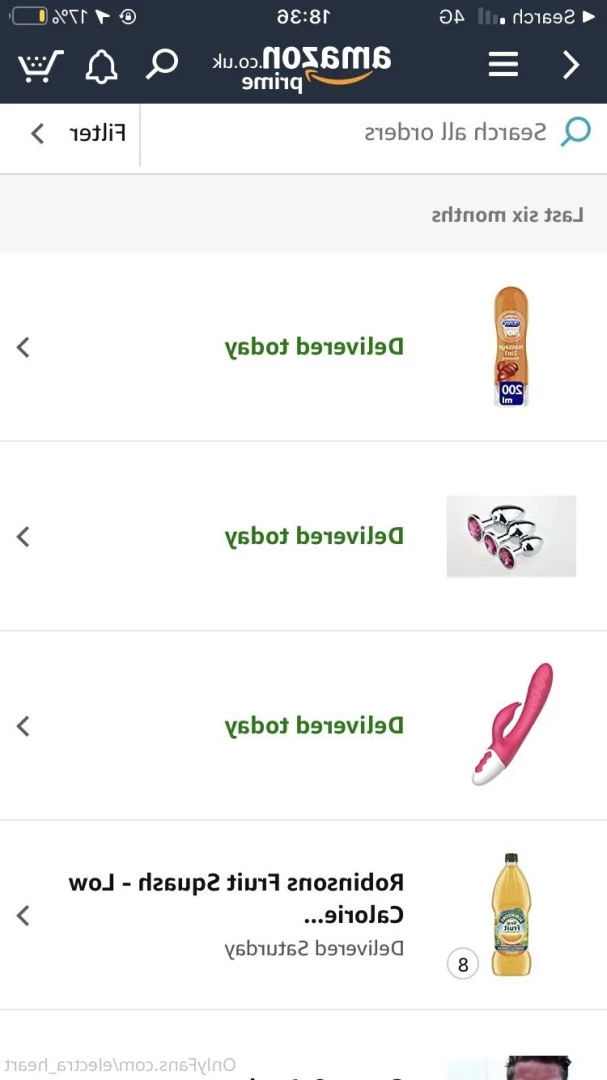Click the Search all orders field
The height and width of the screenshot is (1080, 607).
(374, 132)
